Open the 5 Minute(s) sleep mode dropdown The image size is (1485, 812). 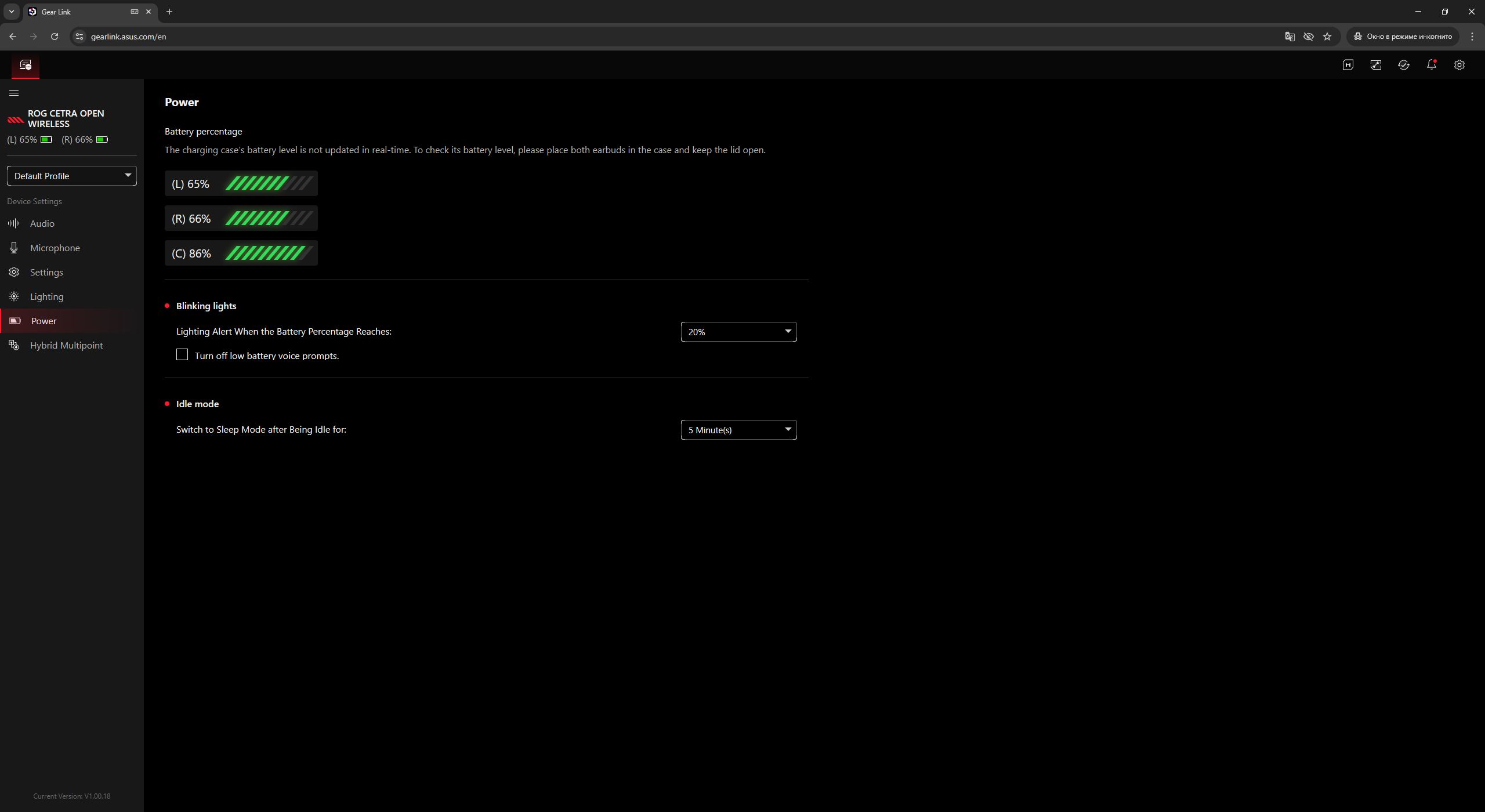(x=738, y=430)
